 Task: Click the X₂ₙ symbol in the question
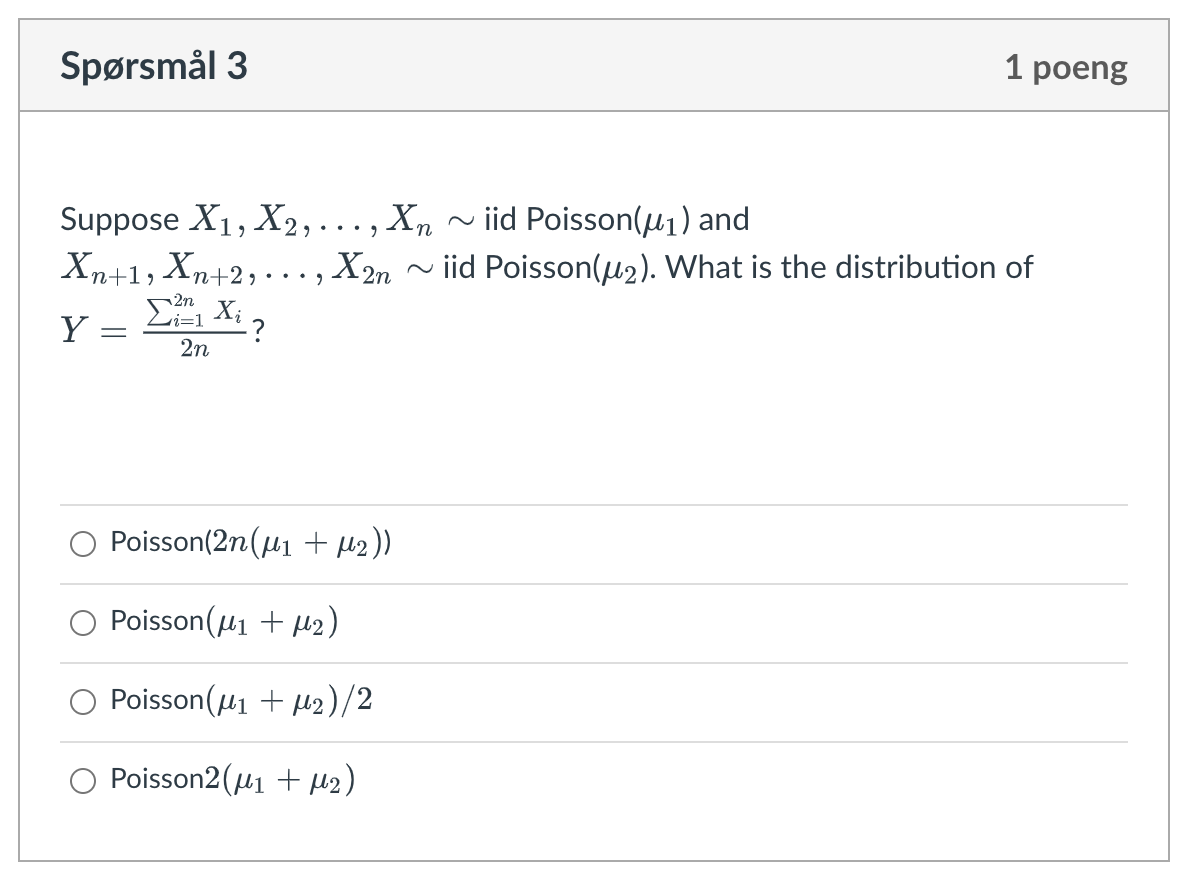[x=362, y=268]
